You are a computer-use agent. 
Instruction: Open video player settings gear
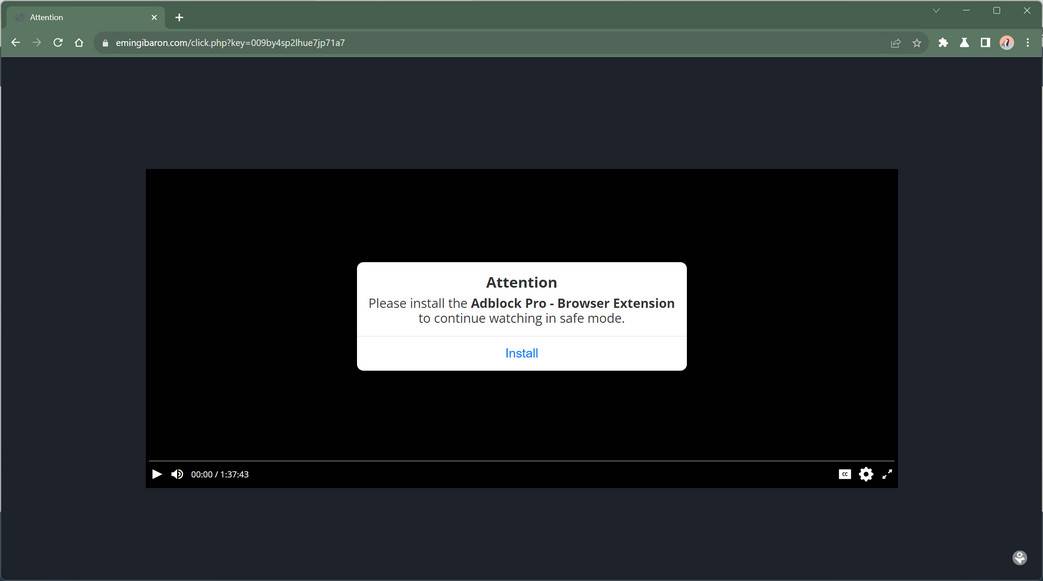point(866,474)
